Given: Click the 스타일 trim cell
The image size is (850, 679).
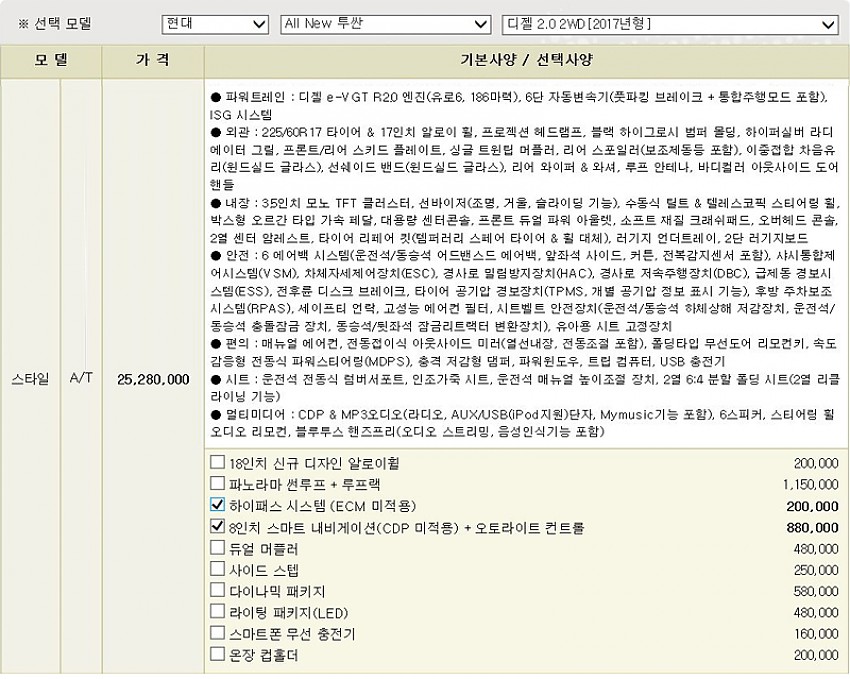Looking at the screenshot, I should point(29,379).
